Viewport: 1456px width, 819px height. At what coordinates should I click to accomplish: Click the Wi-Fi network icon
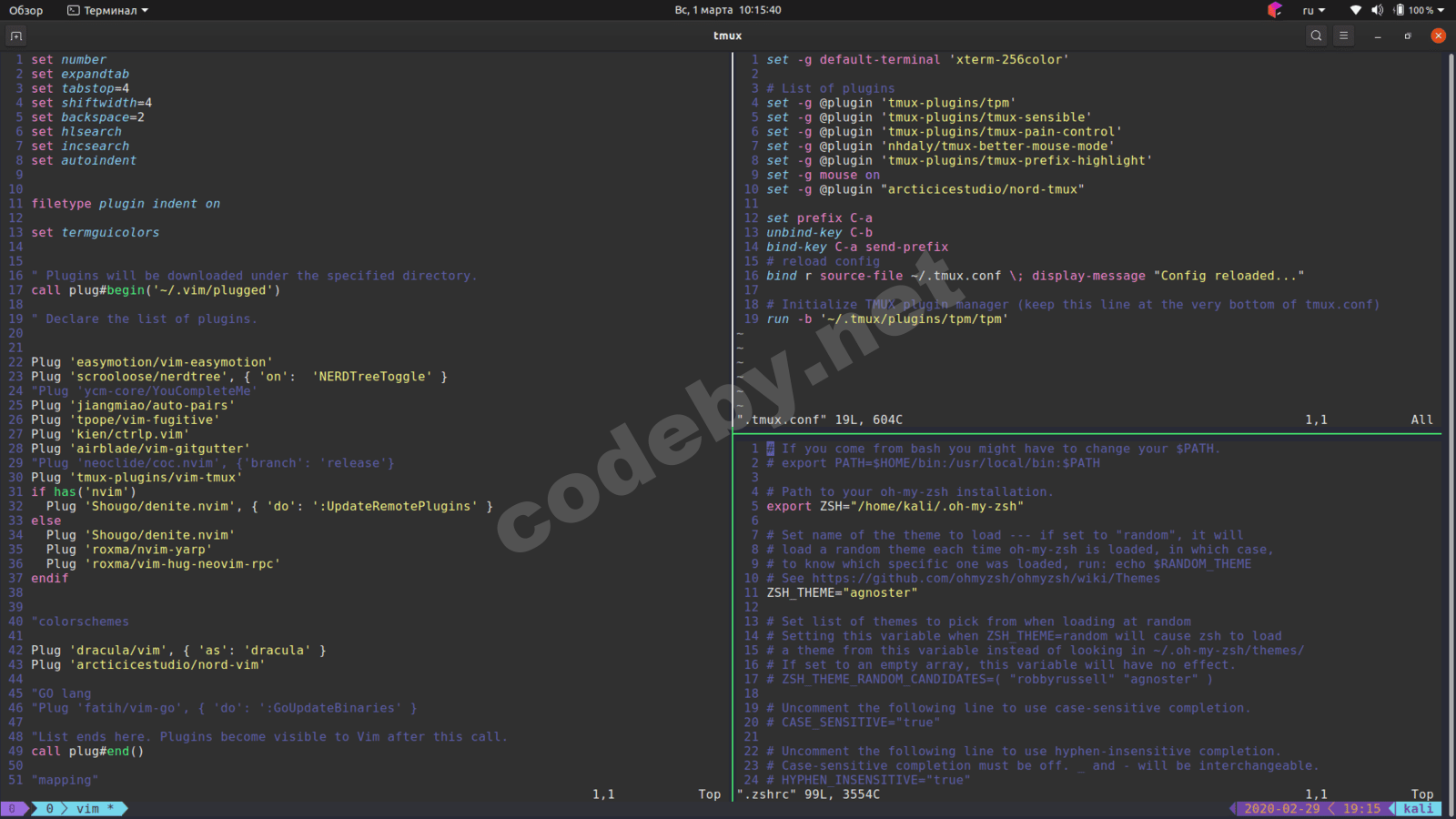click(1355, 10)
